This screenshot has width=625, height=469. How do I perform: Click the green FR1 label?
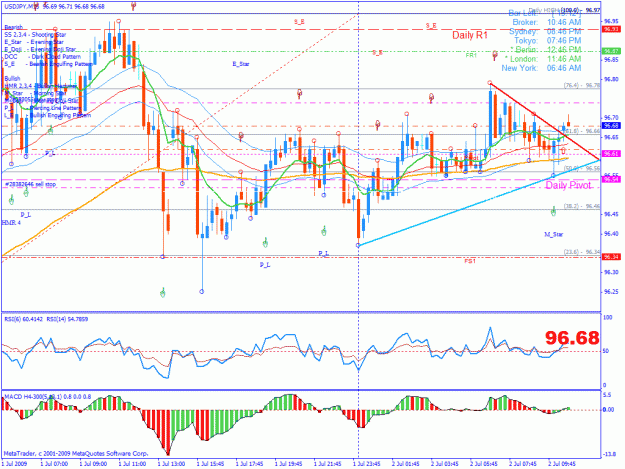pos(471,56)
